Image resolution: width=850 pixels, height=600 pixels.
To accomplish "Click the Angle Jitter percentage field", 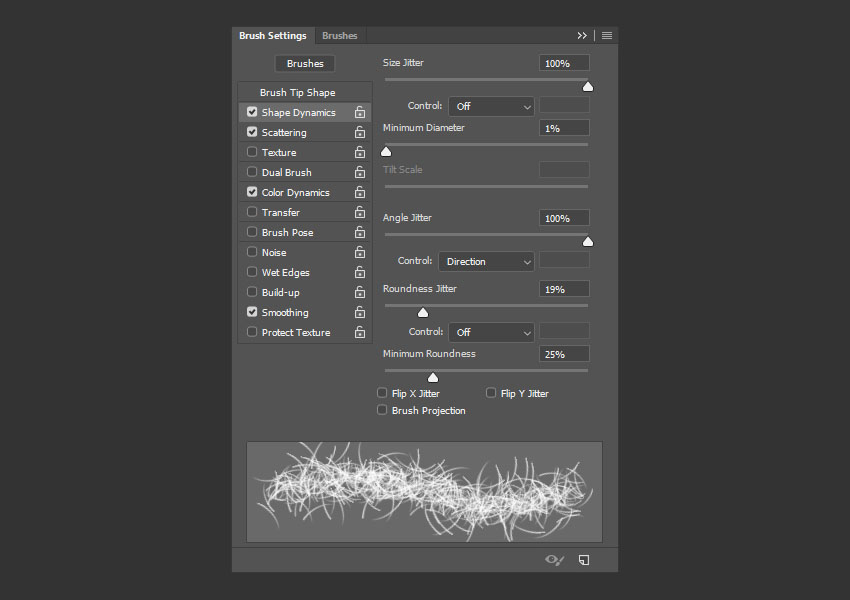I will click(564, 218).
